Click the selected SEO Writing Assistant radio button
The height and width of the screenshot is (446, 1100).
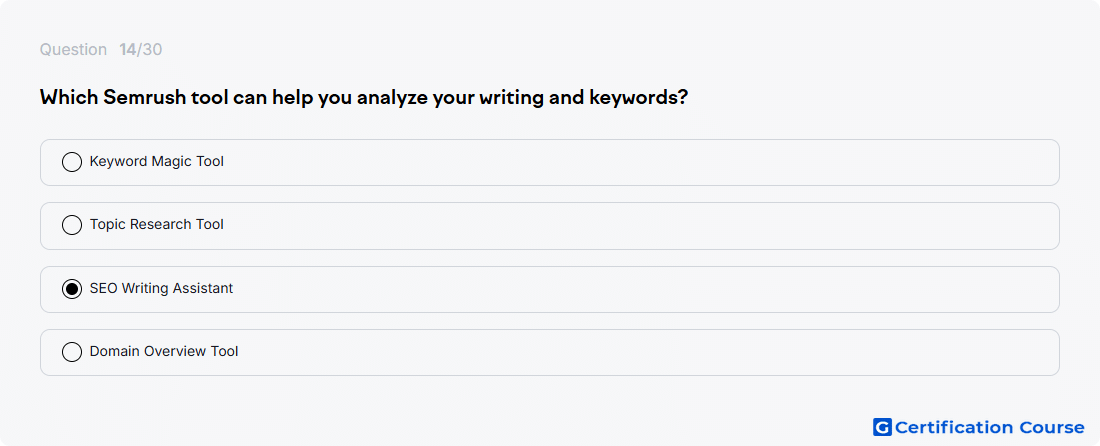click(x=72, y=289)
